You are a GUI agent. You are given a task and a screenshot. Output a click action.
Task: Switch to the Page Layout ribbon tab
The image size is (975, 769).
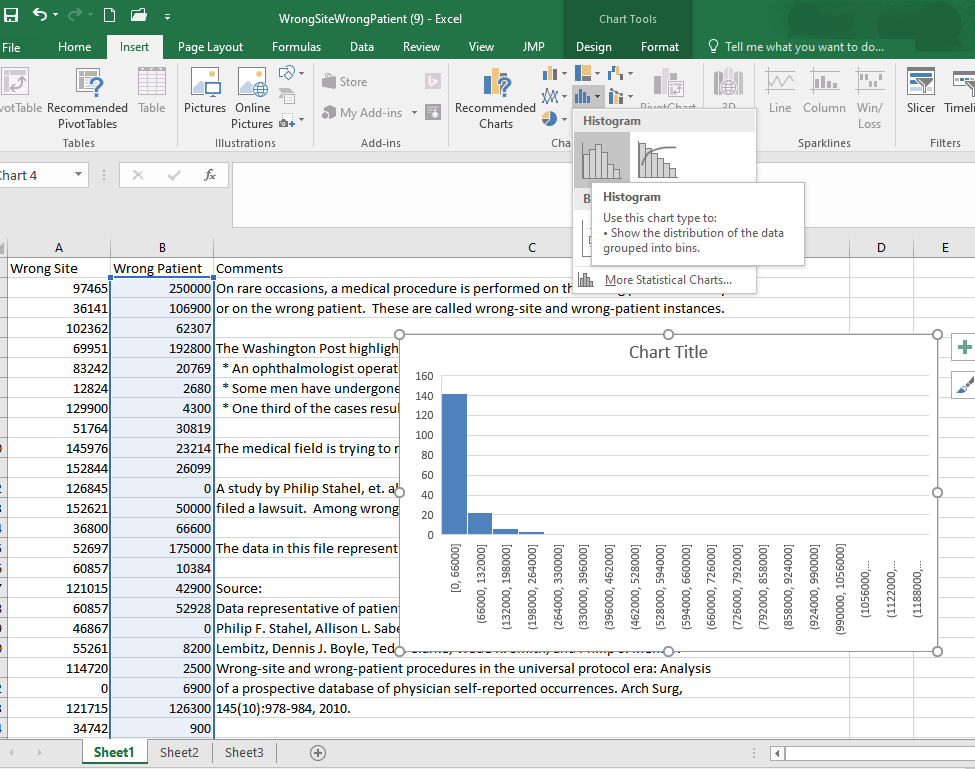(210, 47)
